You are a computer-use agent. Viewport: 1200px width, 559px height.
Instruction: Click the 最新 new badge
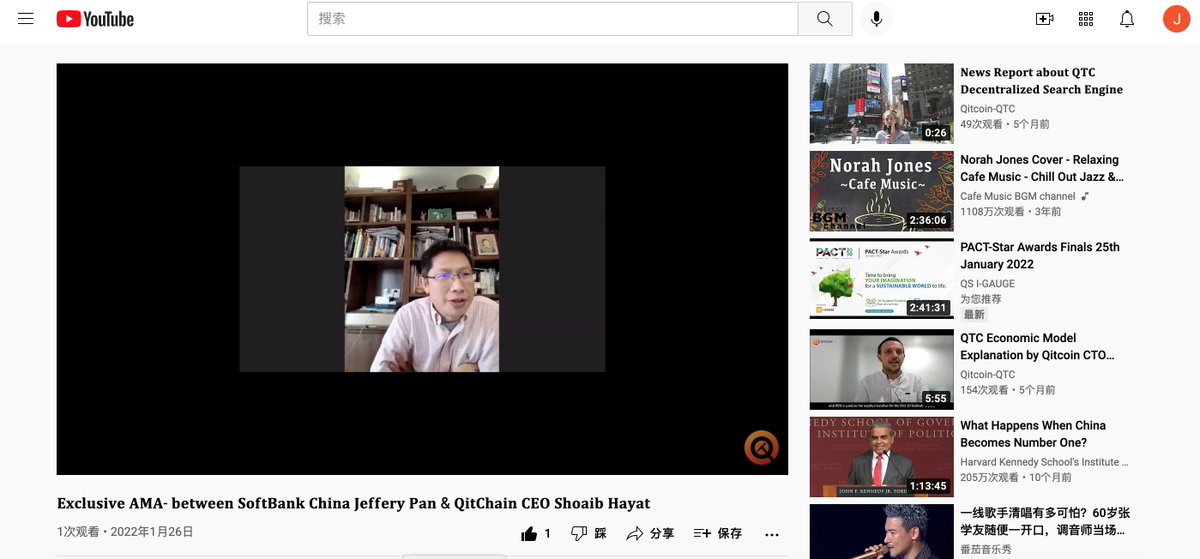[974, 314]
